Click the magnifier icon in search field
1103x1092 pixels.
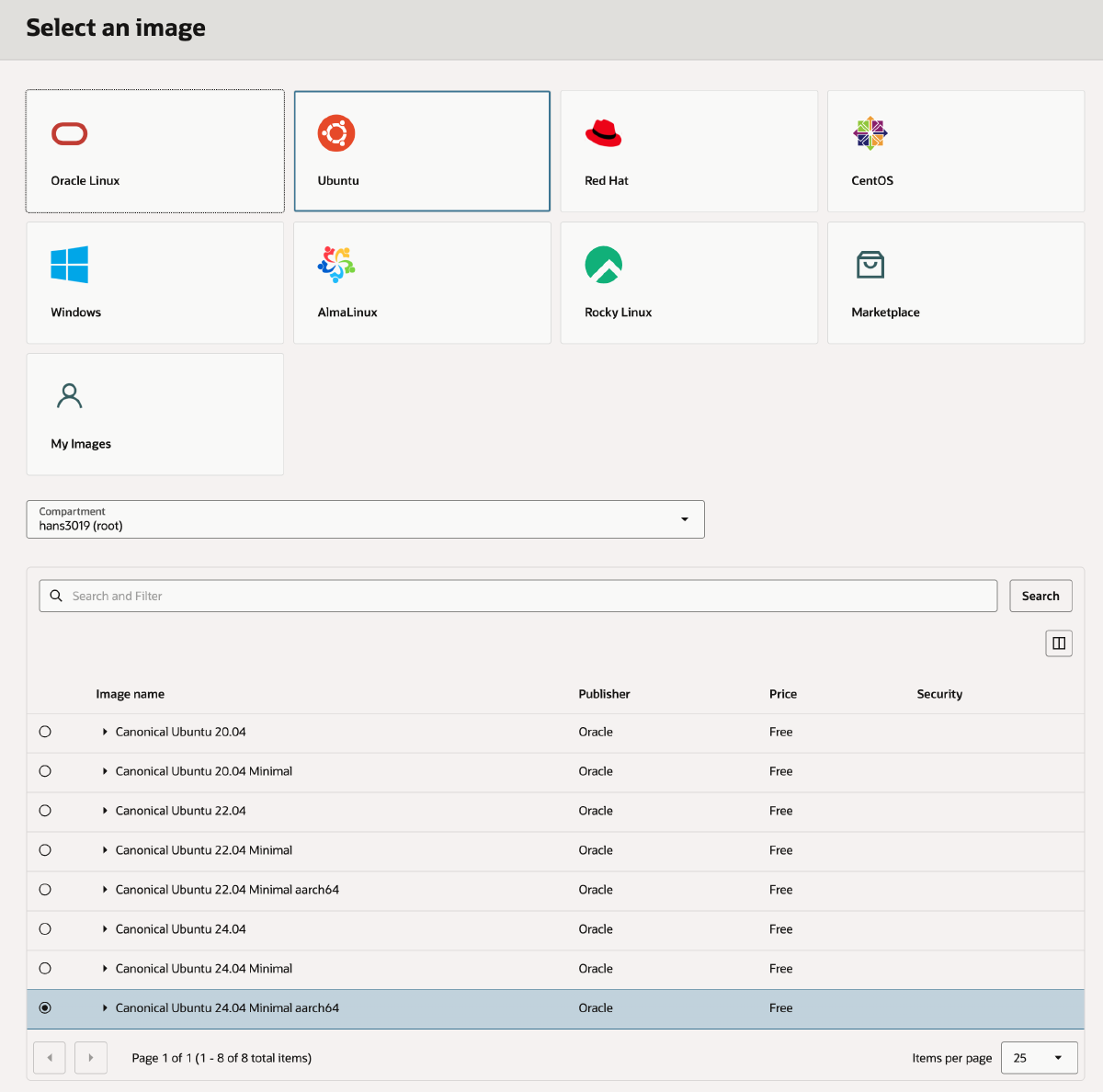[x=56, y=596]
